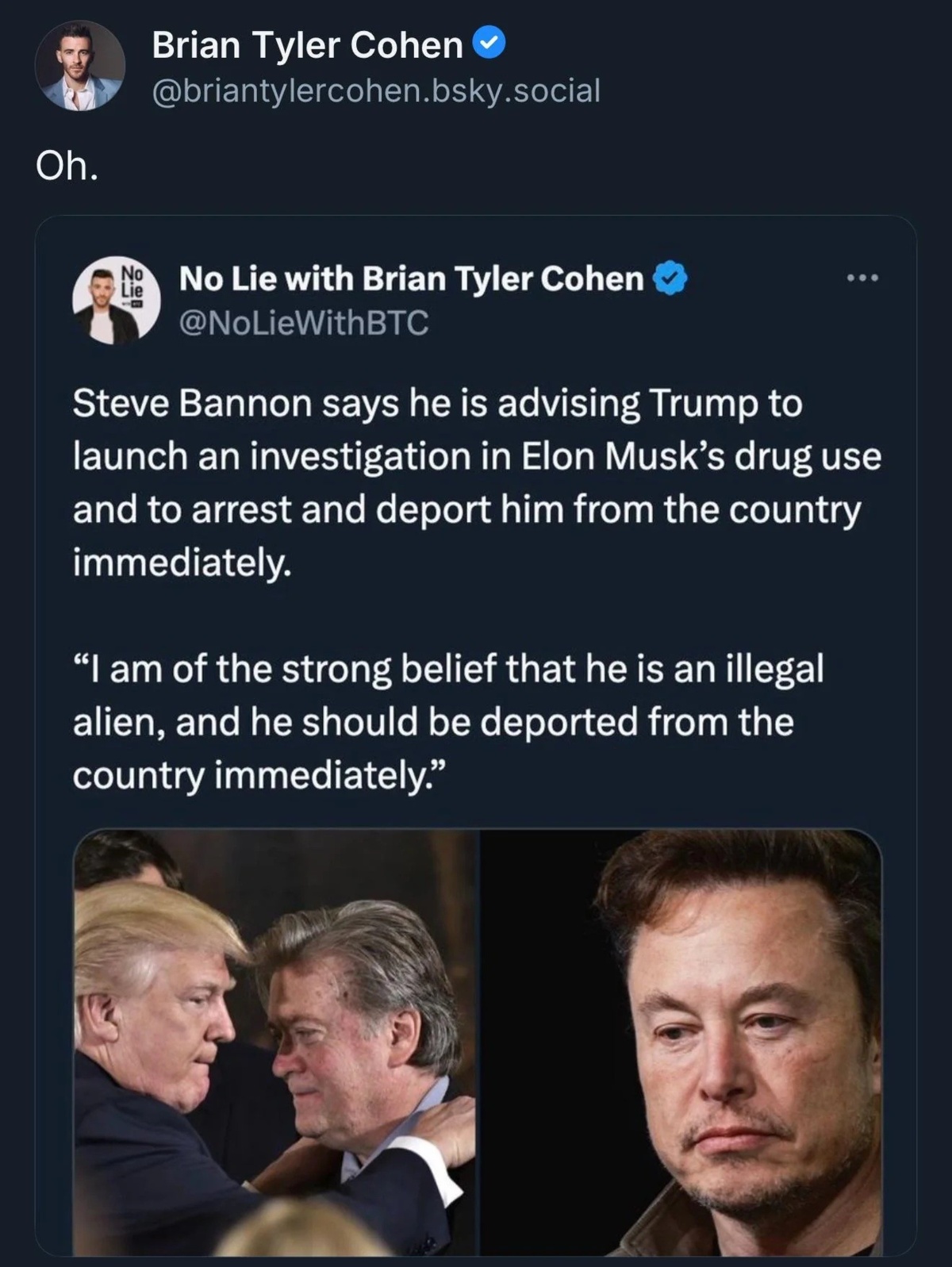Image resolution: width=952 pixels, height=1267 pixels.
Task: Visit the @NoLieWithBTC handle
Action: click(304, 322)
